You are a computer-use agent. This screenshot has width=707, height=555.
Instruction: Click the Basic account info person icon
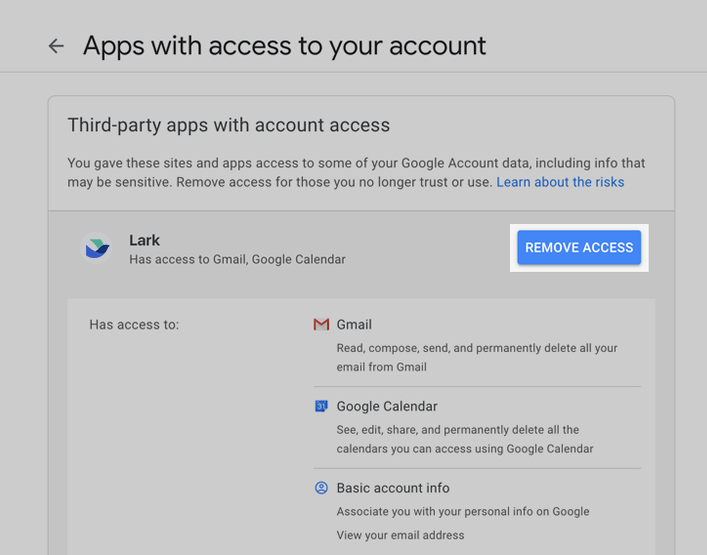click(321, 488)
